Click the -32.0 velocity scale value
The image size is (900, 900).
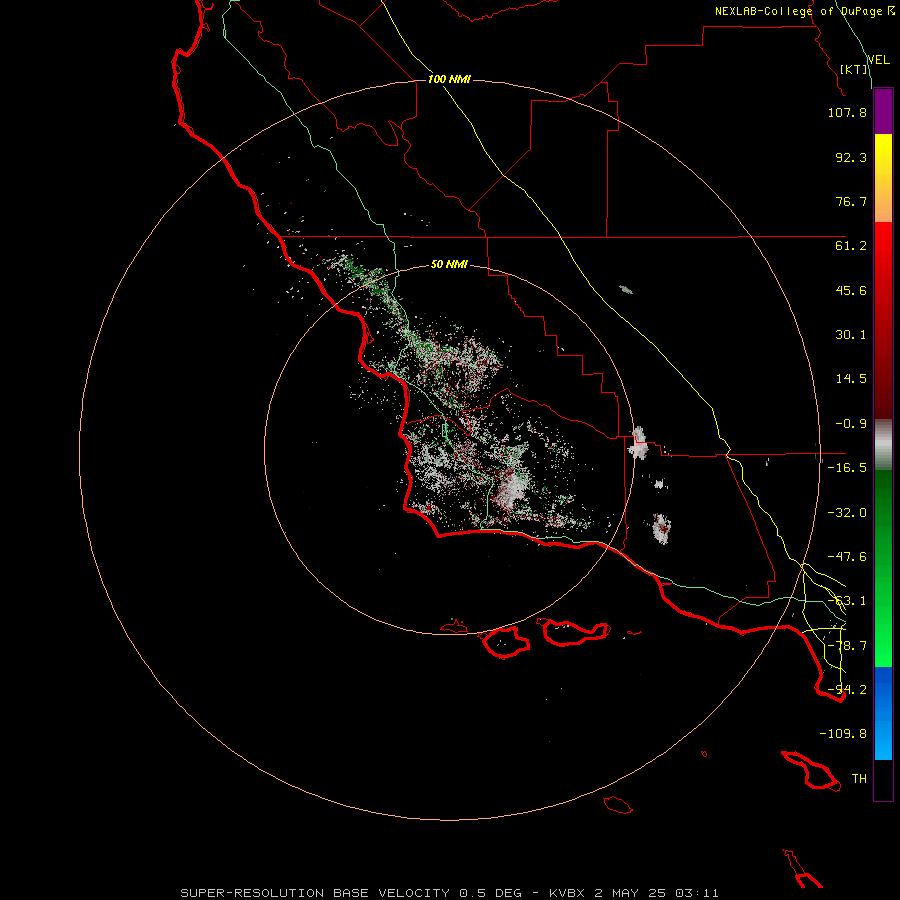847,513
